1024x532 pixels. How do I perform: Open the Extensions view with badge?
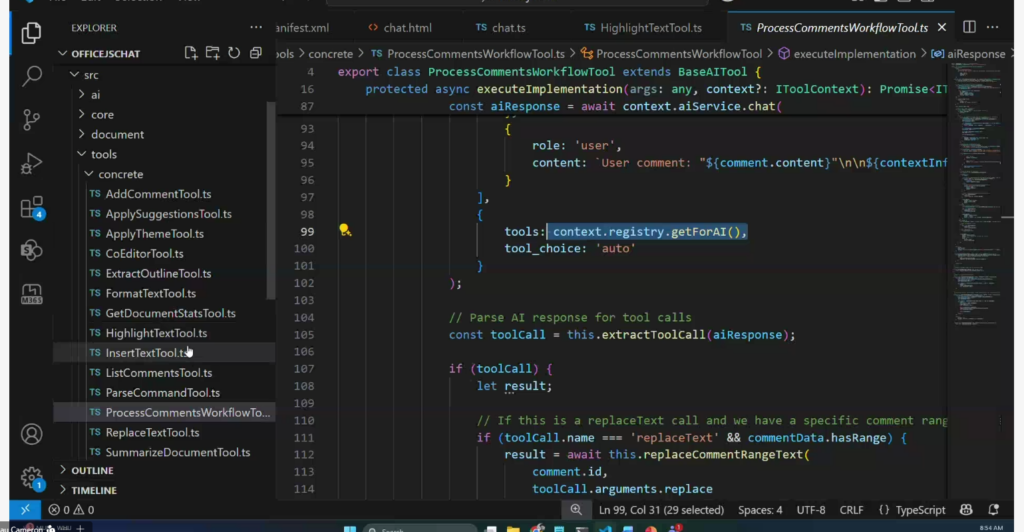tap(31, 207)
